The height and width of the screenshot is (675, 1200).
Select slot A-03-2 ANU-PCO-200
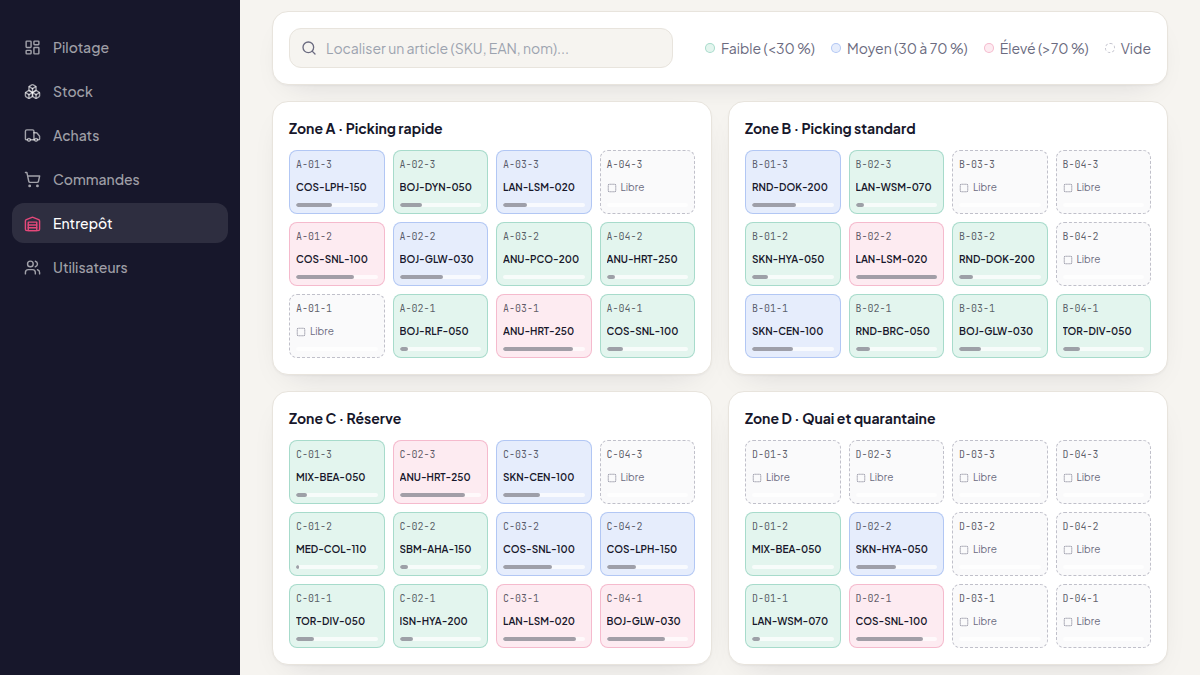pos(544,254)
